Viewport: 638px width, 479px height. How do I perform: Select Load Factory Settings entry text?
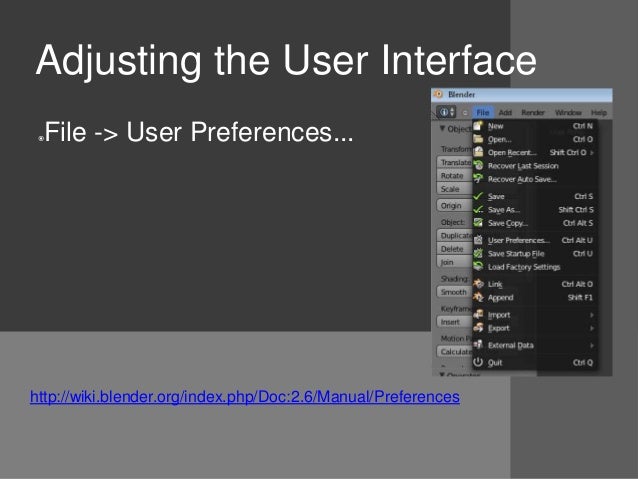524,267
